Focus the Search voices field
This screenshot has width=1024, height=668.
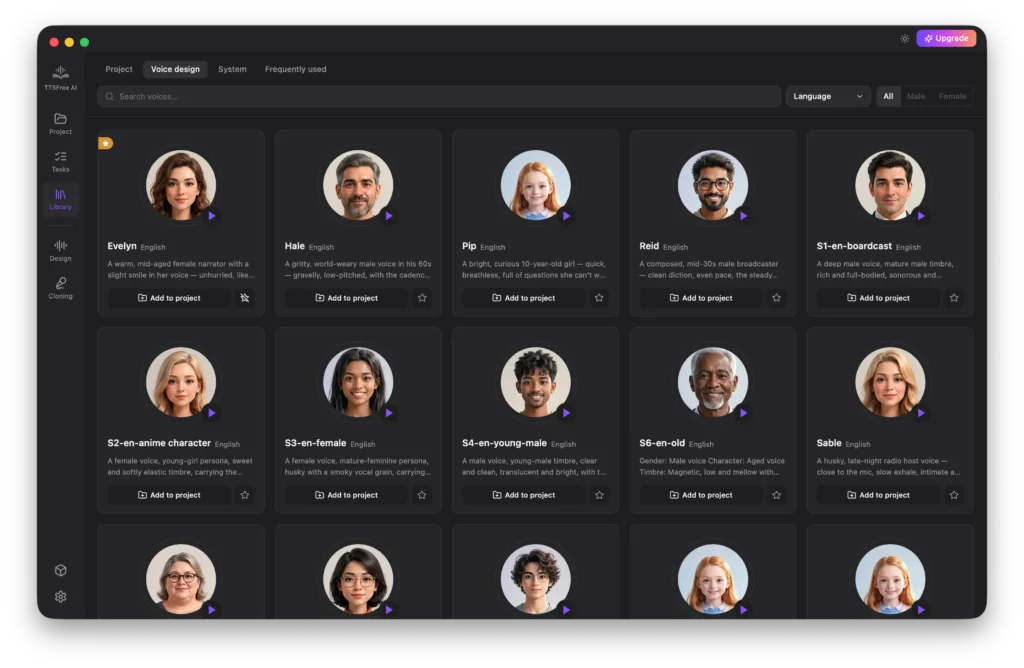439,96
